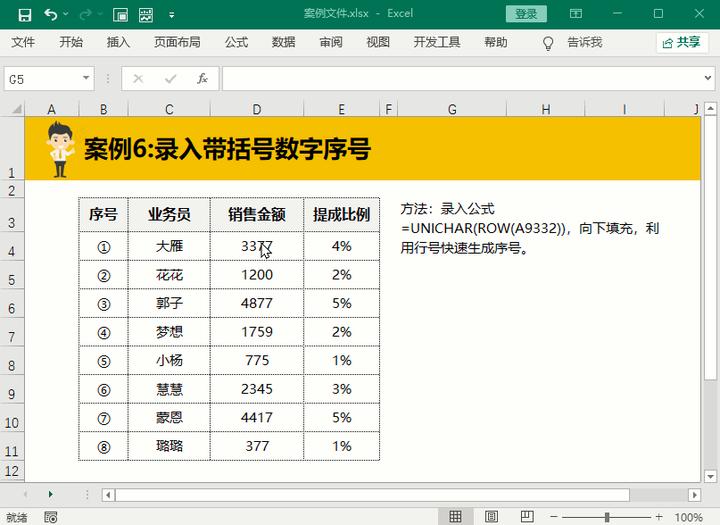Click the sheet tab next green arrow

point(51,494)
